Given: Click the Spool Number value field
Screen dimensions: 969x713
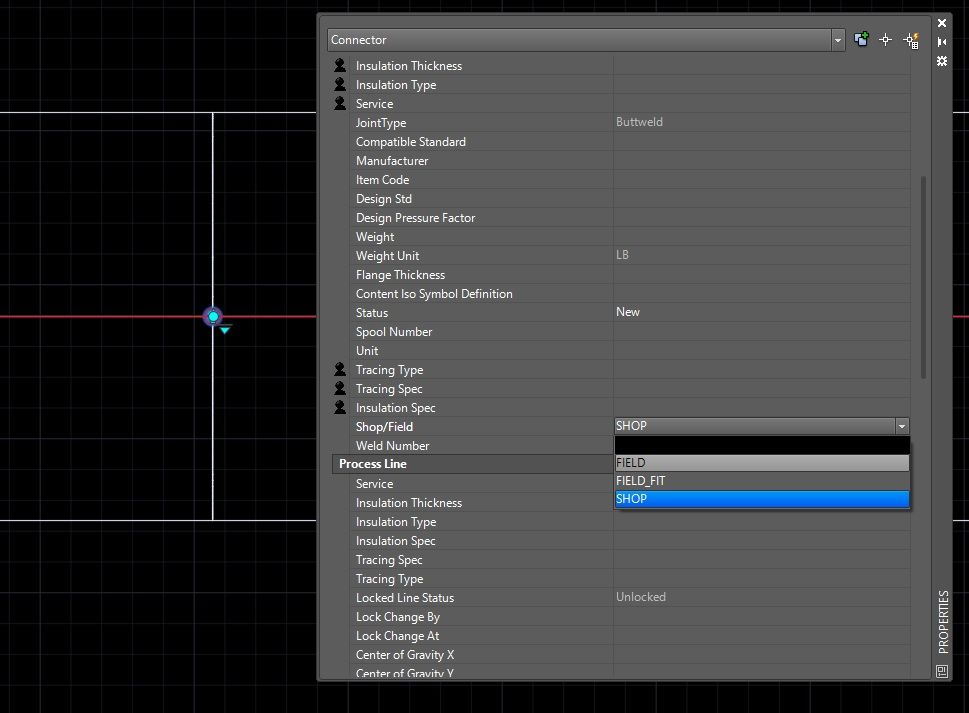Looking at the screenshot, I should 761,332.
